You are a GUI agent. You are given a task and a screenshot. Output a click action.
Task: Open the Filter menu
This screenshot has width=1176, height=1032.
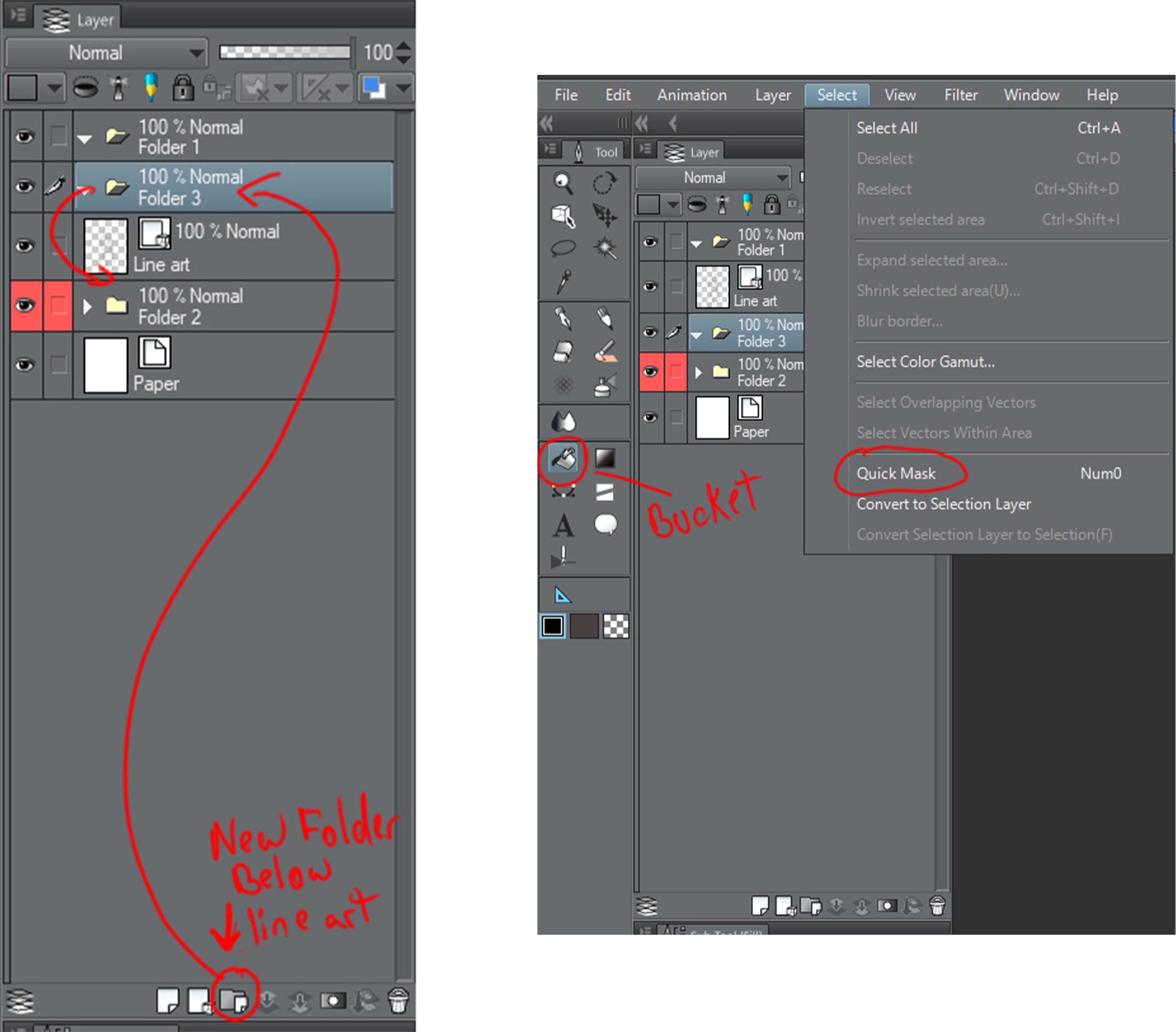tap(960, 95)
